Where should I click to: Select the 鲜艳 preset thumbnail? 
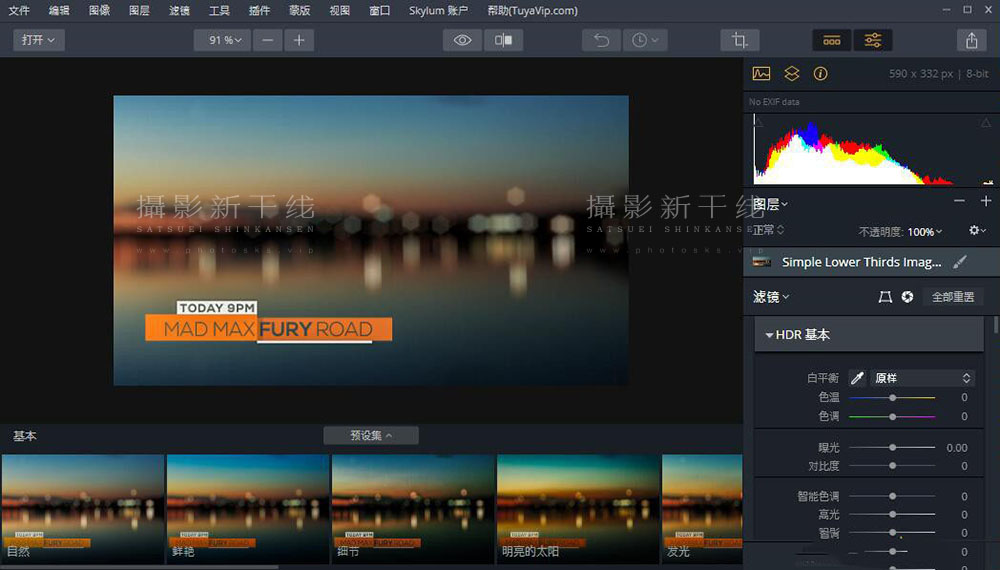point(248,509)
